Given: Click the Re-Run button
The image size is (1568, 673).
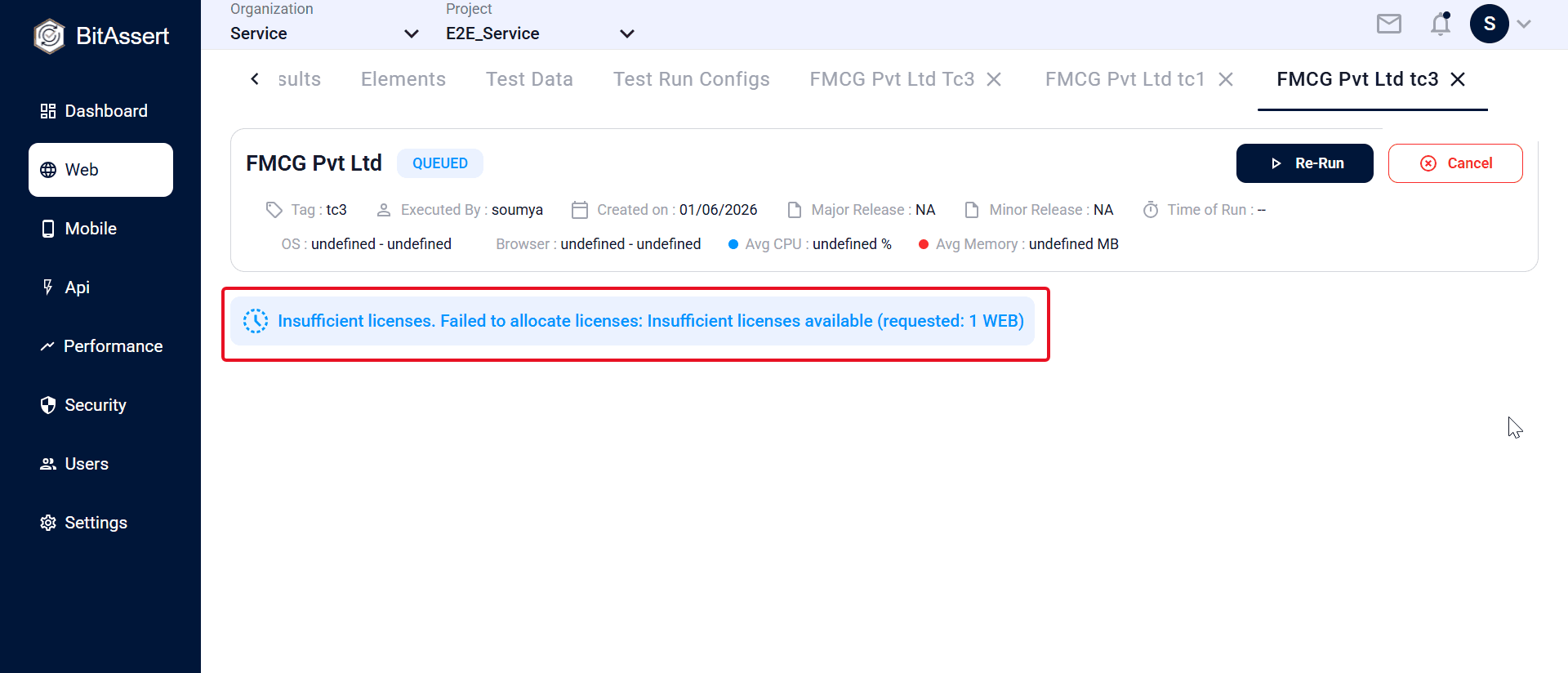Looking at the screenshot, I should pos(1304,163).
